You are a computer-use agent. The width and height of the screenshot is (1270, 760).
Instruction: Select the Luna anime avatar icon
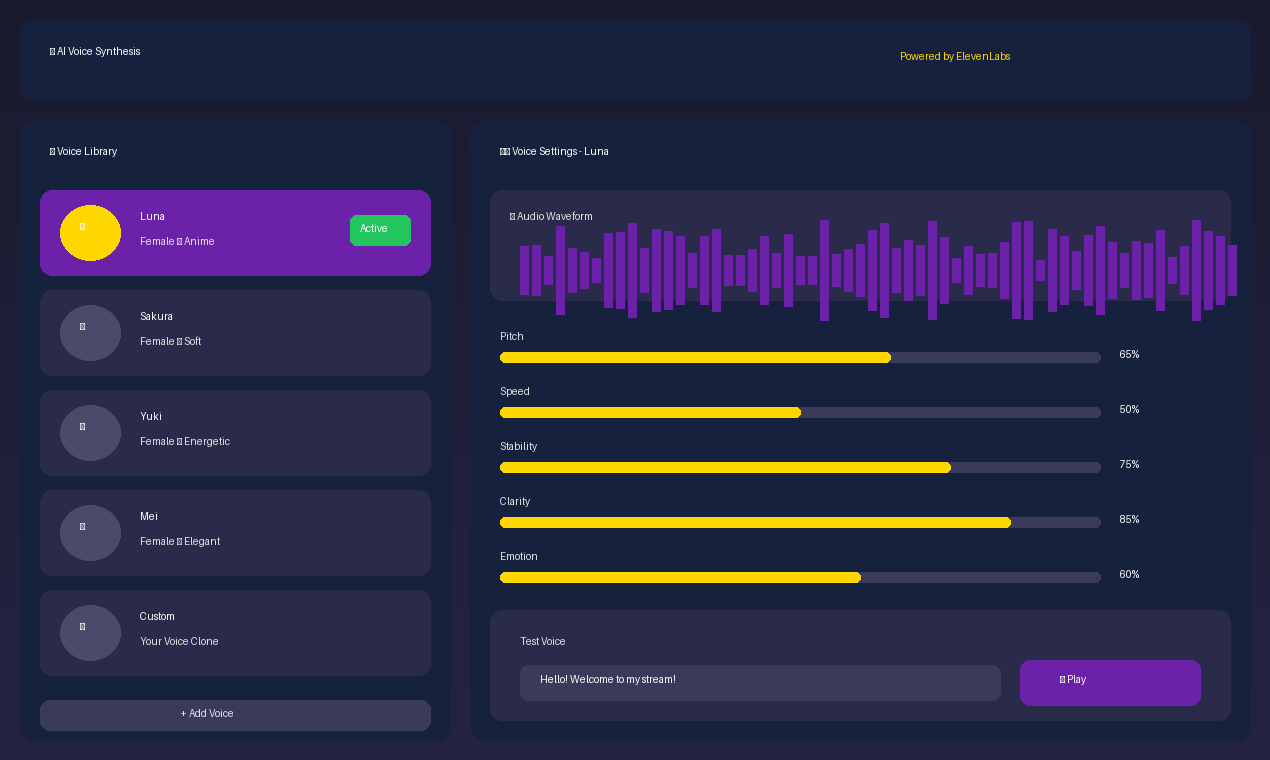(90, 232)
